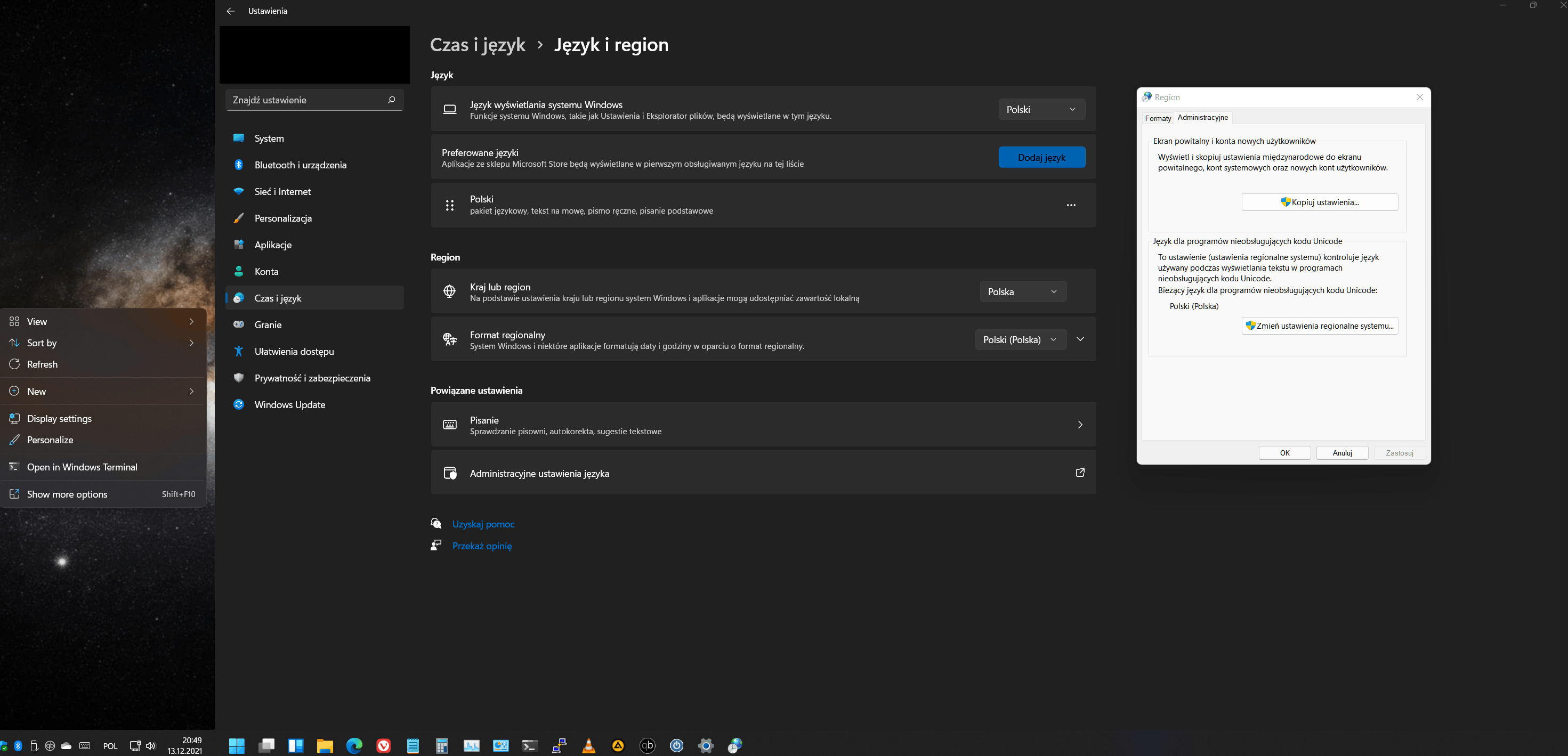The image size is (1568, 756).
Task: Open Microsoft Edge from the taskbar
Action: pos(354,745)
